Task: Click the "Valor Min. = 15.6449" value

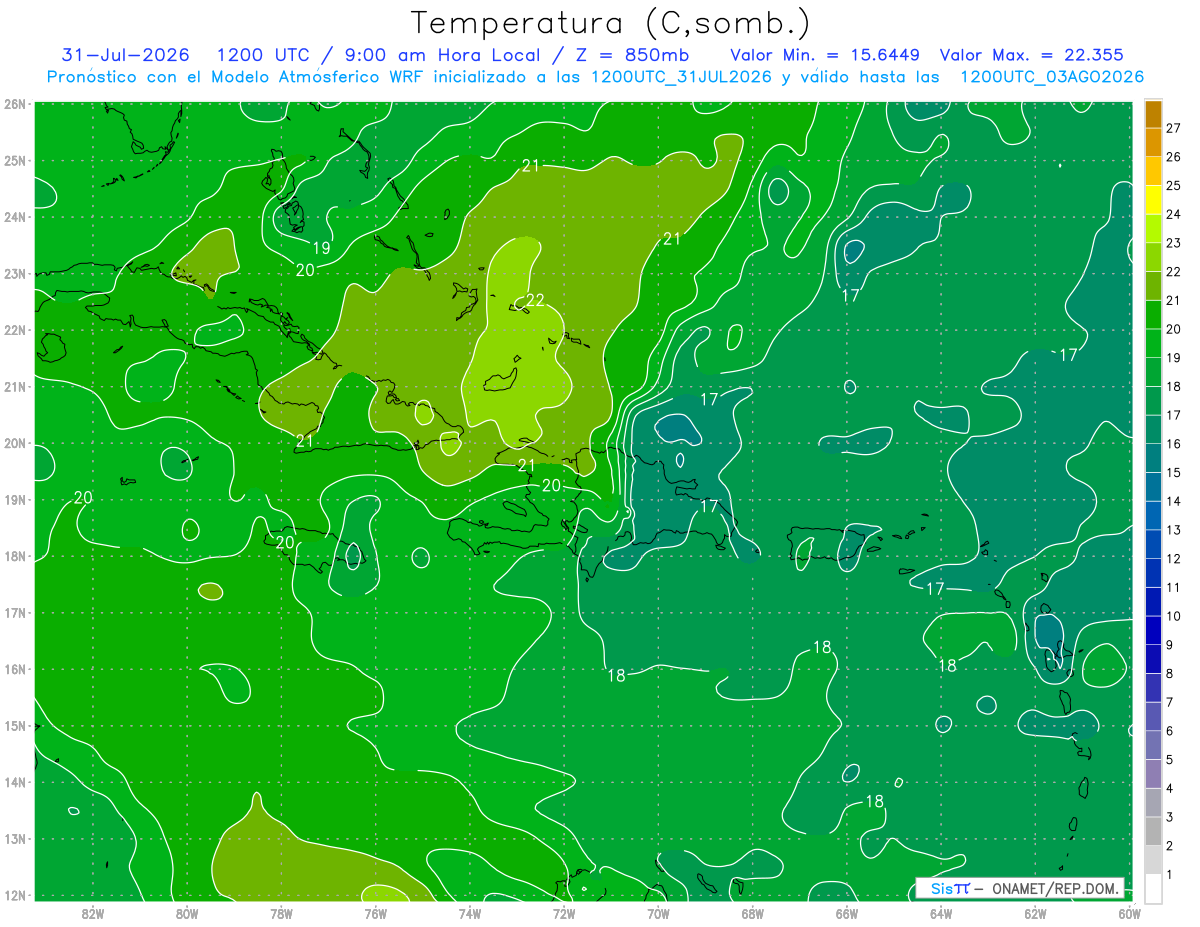Action: pos(825,54)
